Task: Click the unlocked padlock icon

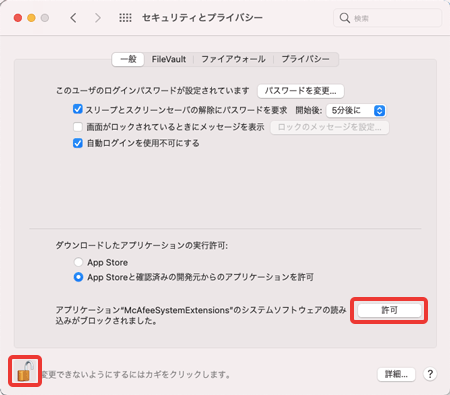Action: coord(26,371)
